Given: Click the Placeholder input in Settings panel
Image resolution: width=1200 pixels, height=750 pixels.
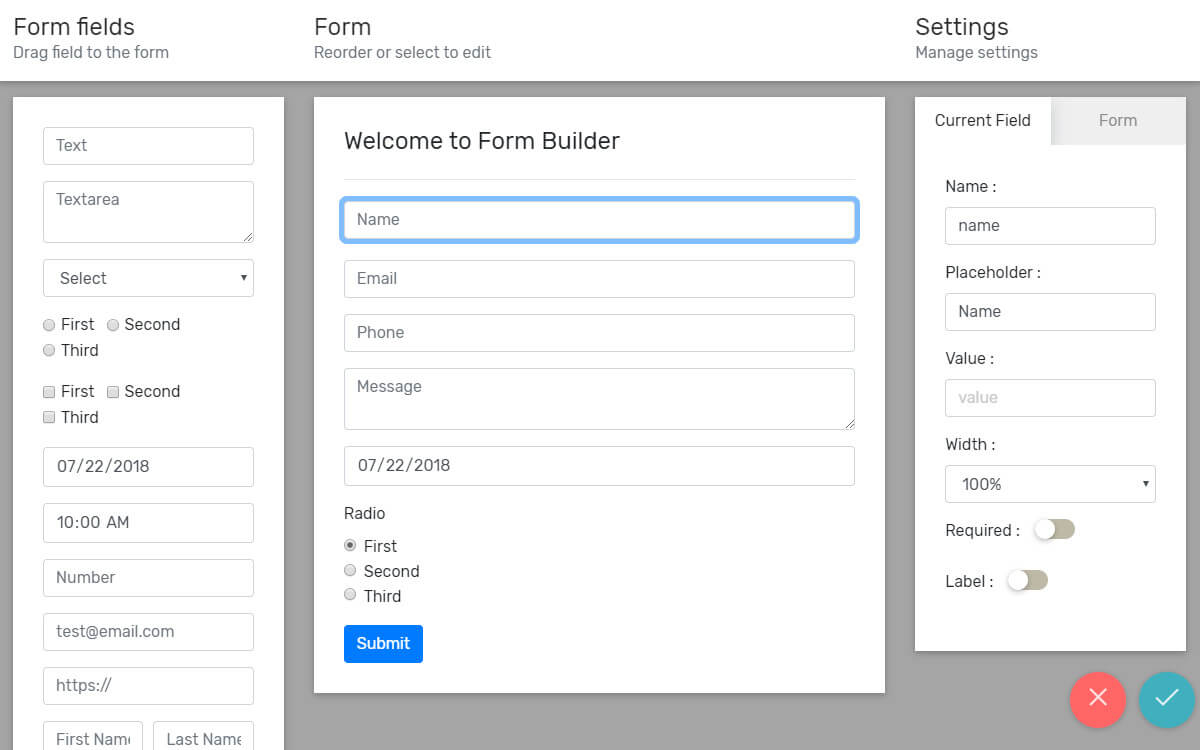Looking at the screenshot, I should tap(1050, 311).
